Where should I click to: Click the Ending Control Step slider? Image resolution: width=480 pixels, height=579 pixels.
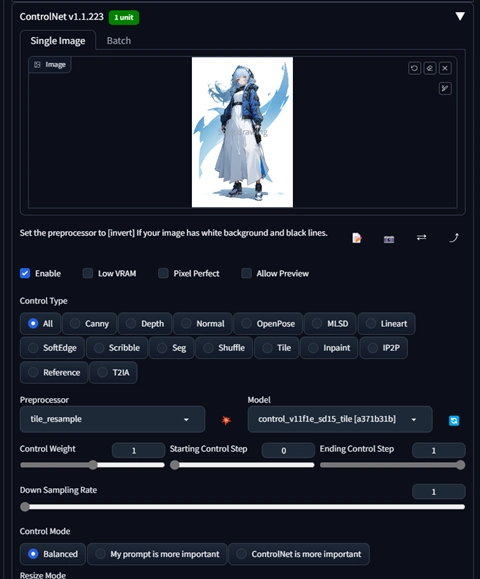tap(392, 465)
